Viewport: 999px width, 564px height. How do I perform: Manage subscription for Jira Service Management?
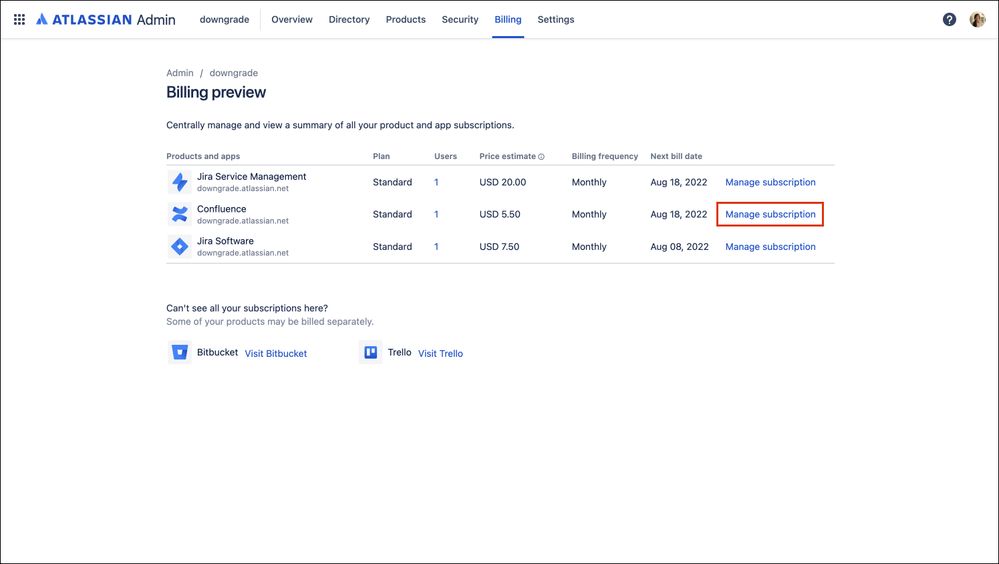tap(770, 182)
